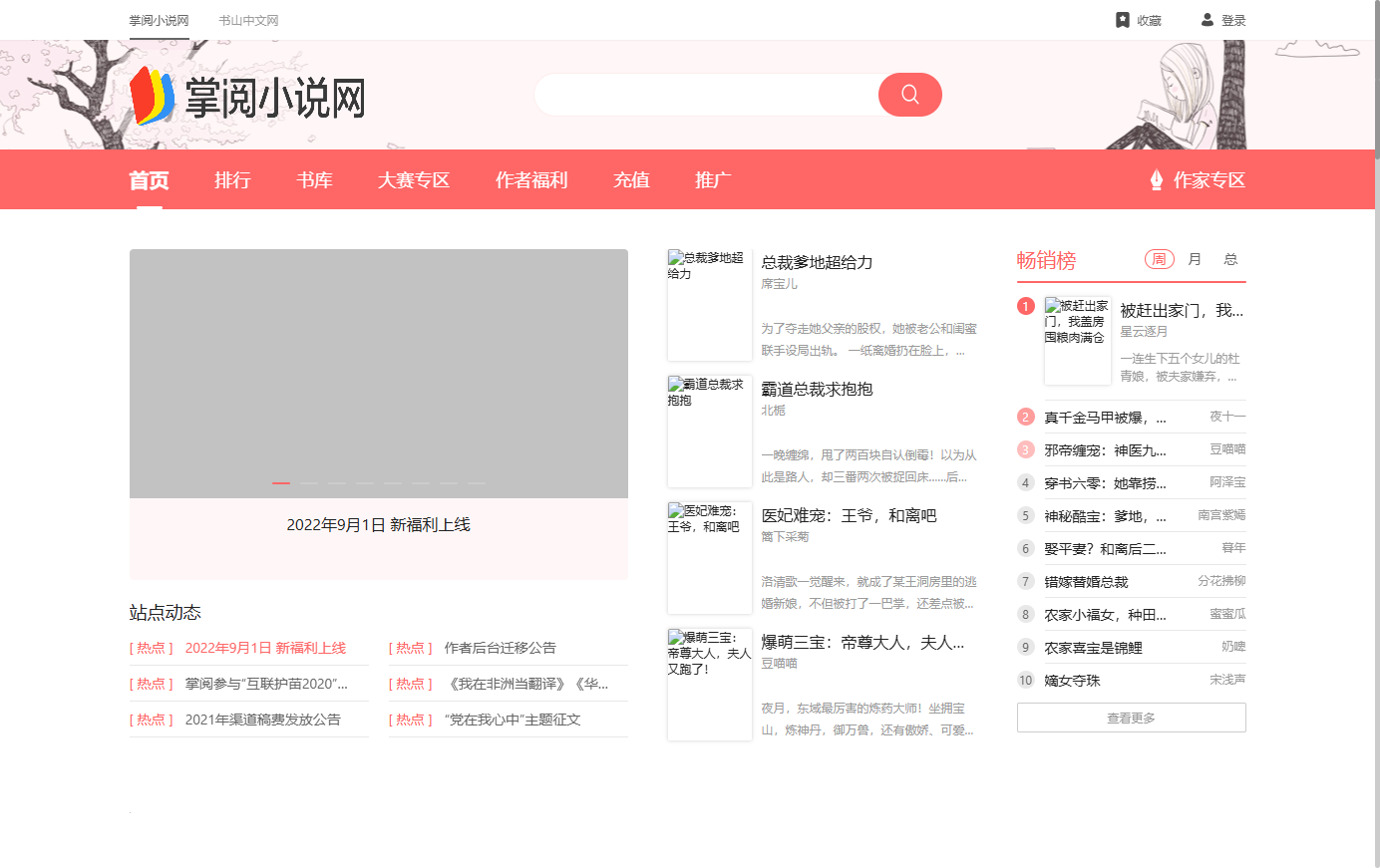Image resolution: width=1380 pixels, height=868 pixels.
Task: Click the pen icon beside 作家专区
Action: [x=1157, y=180]
